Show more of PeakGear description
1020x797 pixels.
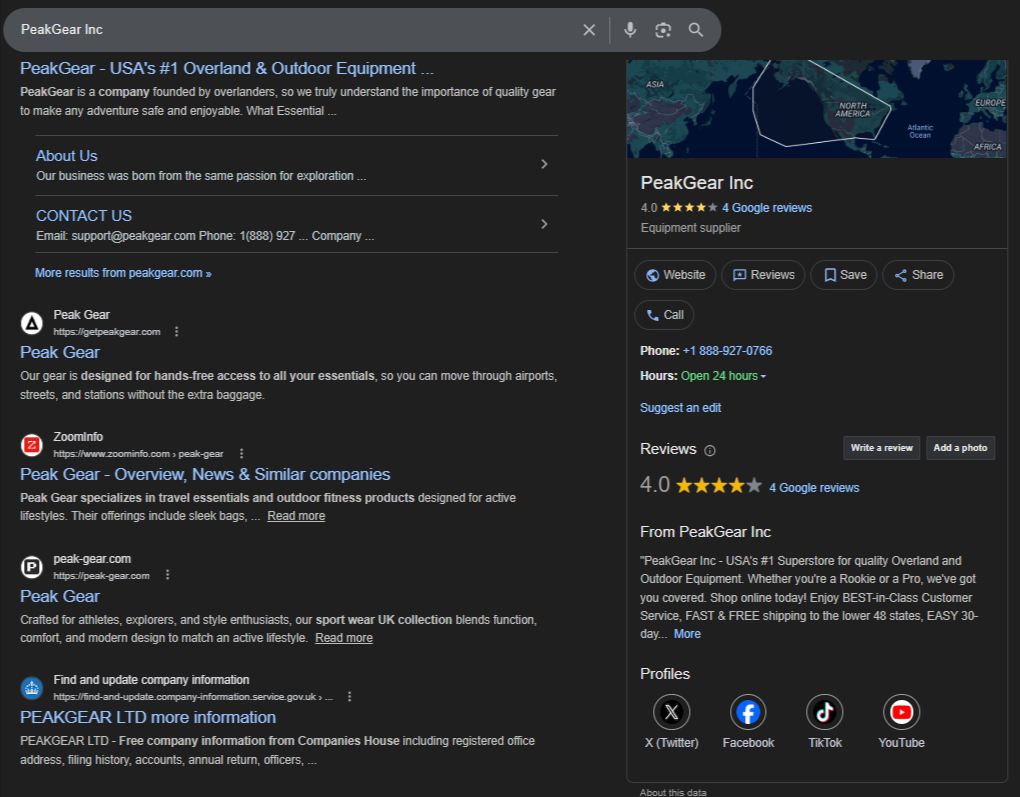click(x=687, y=634)
